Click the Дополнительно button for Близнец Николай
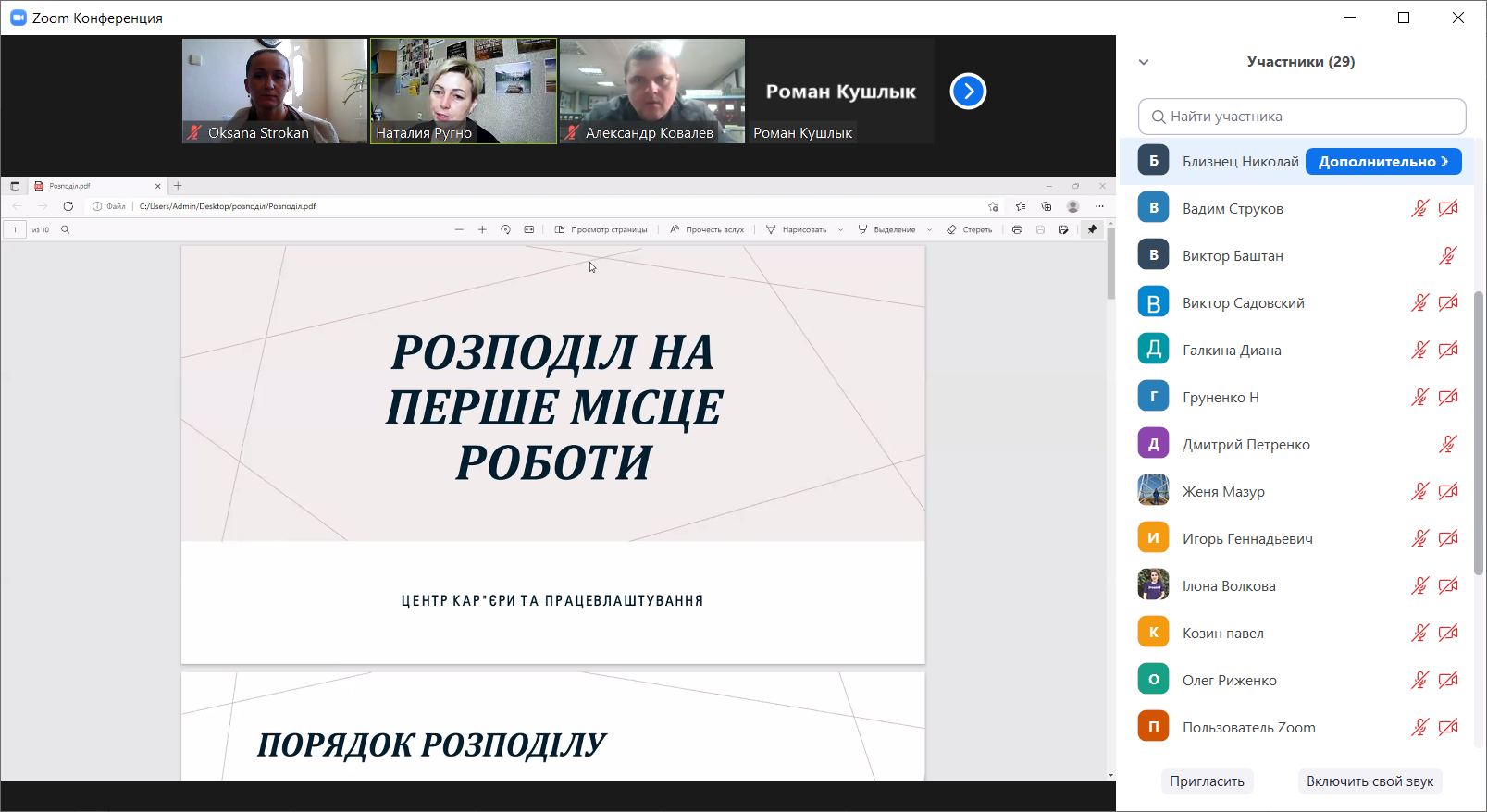This screenshot has width=1487, height=812. (x=1383, y=161)
